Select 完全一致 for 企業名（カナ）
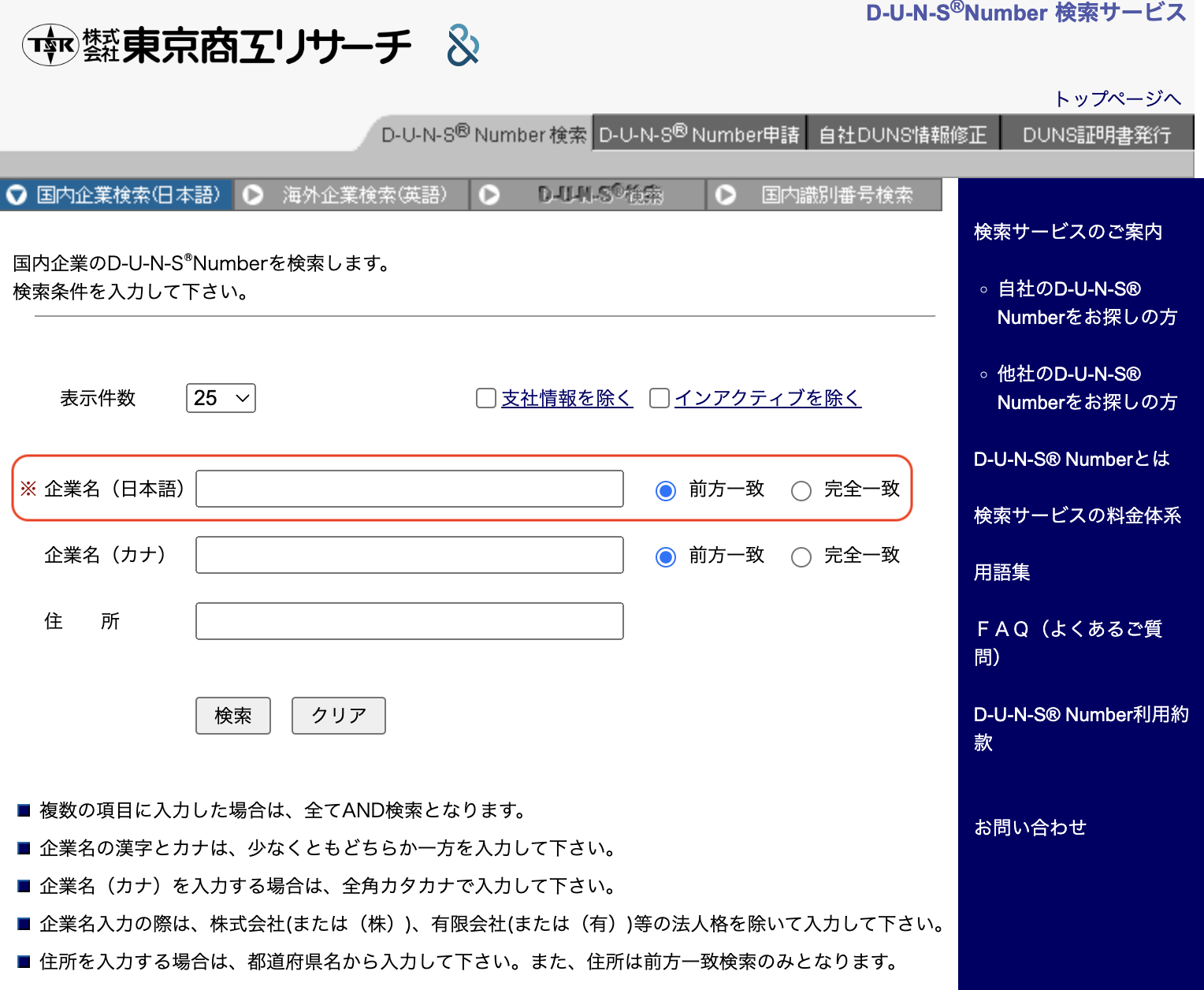The image size is (1204, 990). (801, 556)
